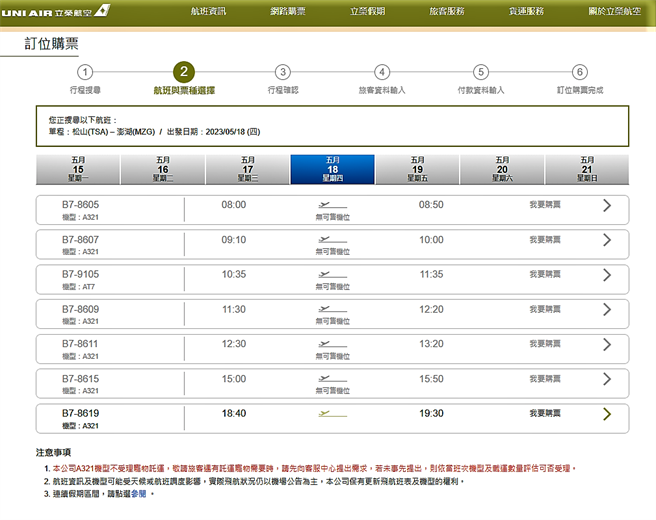Open chevron arrow for flight B7-9105
Image resolution: width=656 pixels, height=520 pixels.
point(607,274)
